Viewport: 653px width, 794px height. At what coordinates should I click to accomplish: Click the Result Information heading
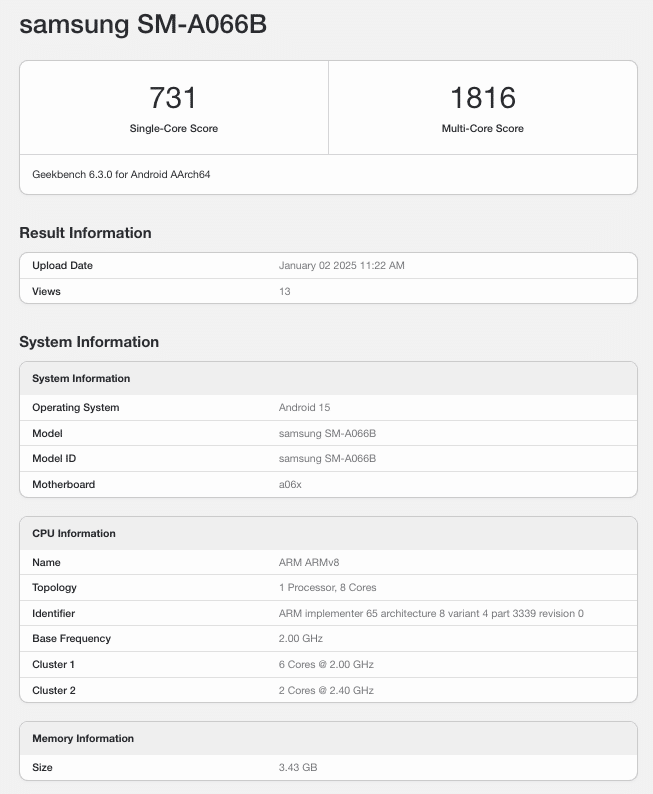click(x=85, y=233)
